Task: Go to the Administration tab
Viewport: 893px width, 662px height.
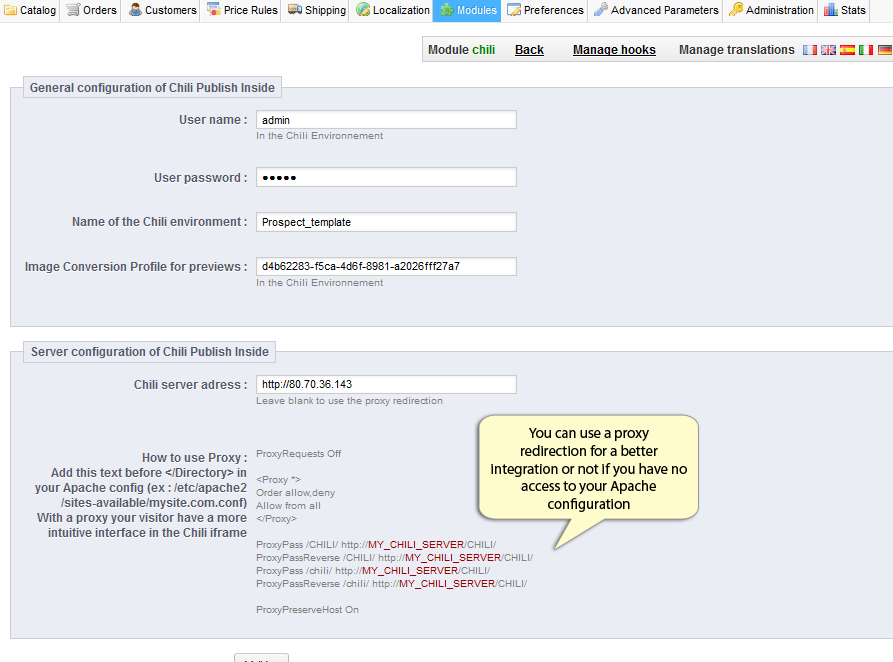Action: pos(771,10)
